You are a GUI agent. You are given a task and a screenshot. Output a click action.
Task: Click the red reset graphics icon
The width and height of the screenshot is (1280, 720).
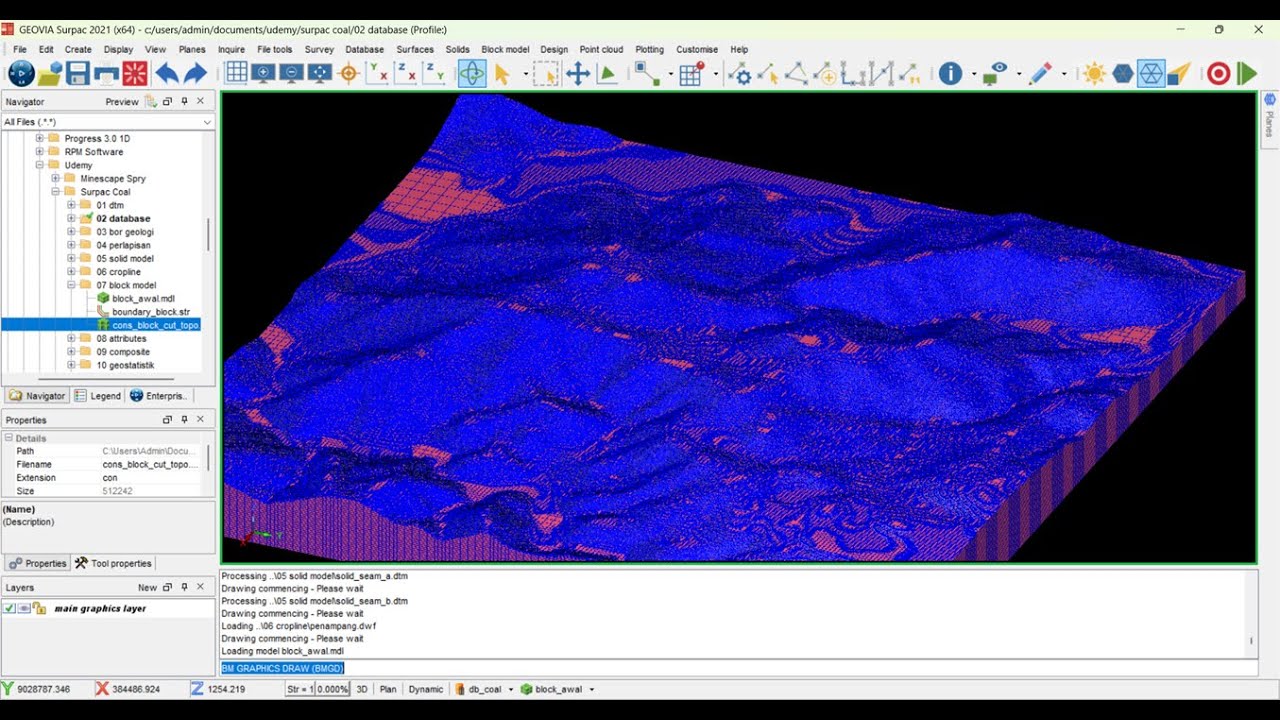tap(135, 73)
